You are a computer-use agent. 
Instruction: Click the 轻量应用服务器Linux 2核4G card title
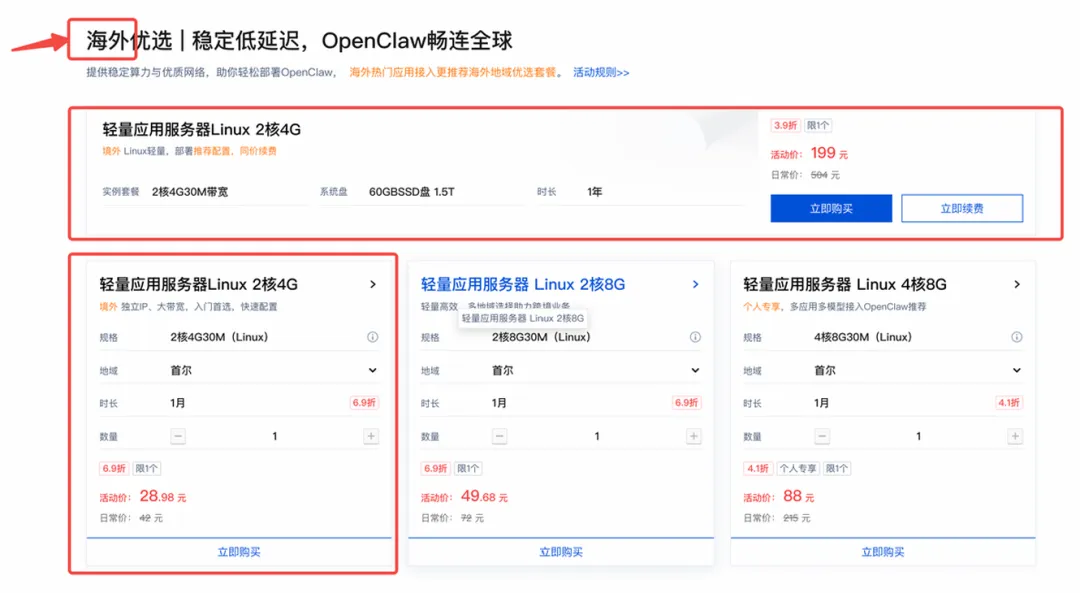point(198,284)
